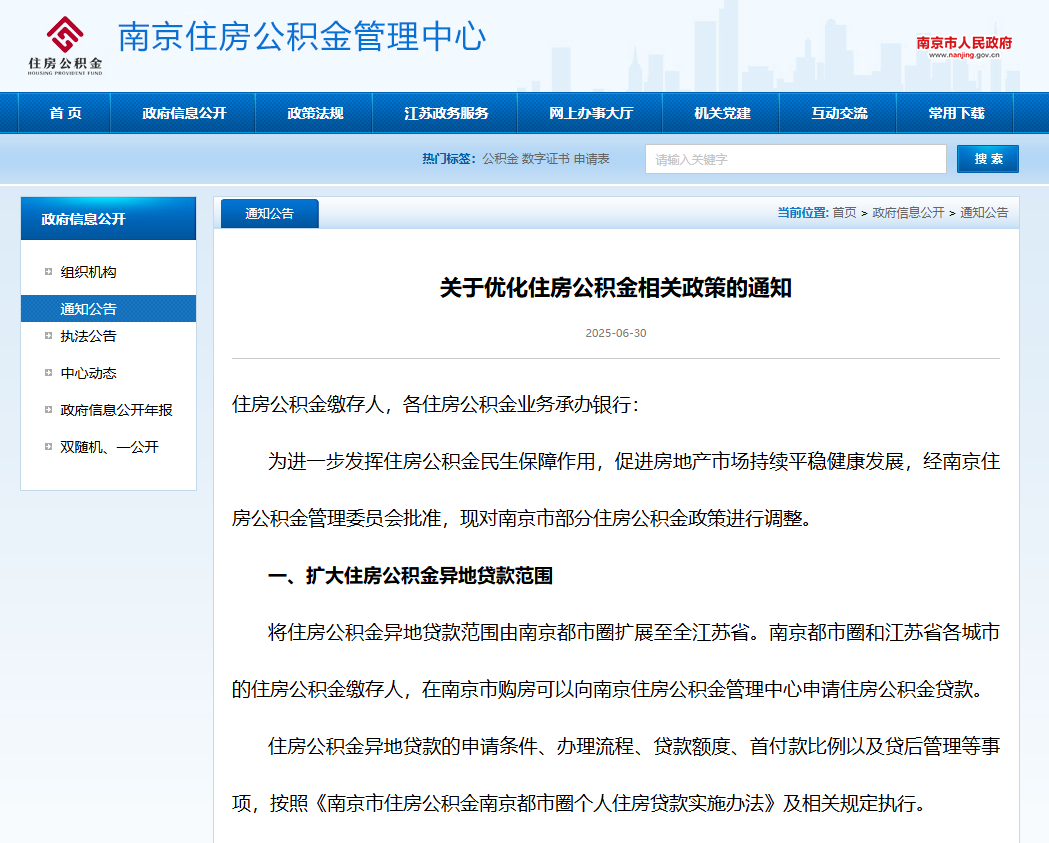
Task: Select the 申请表 hot tag
Action: [x=591, y=159]
